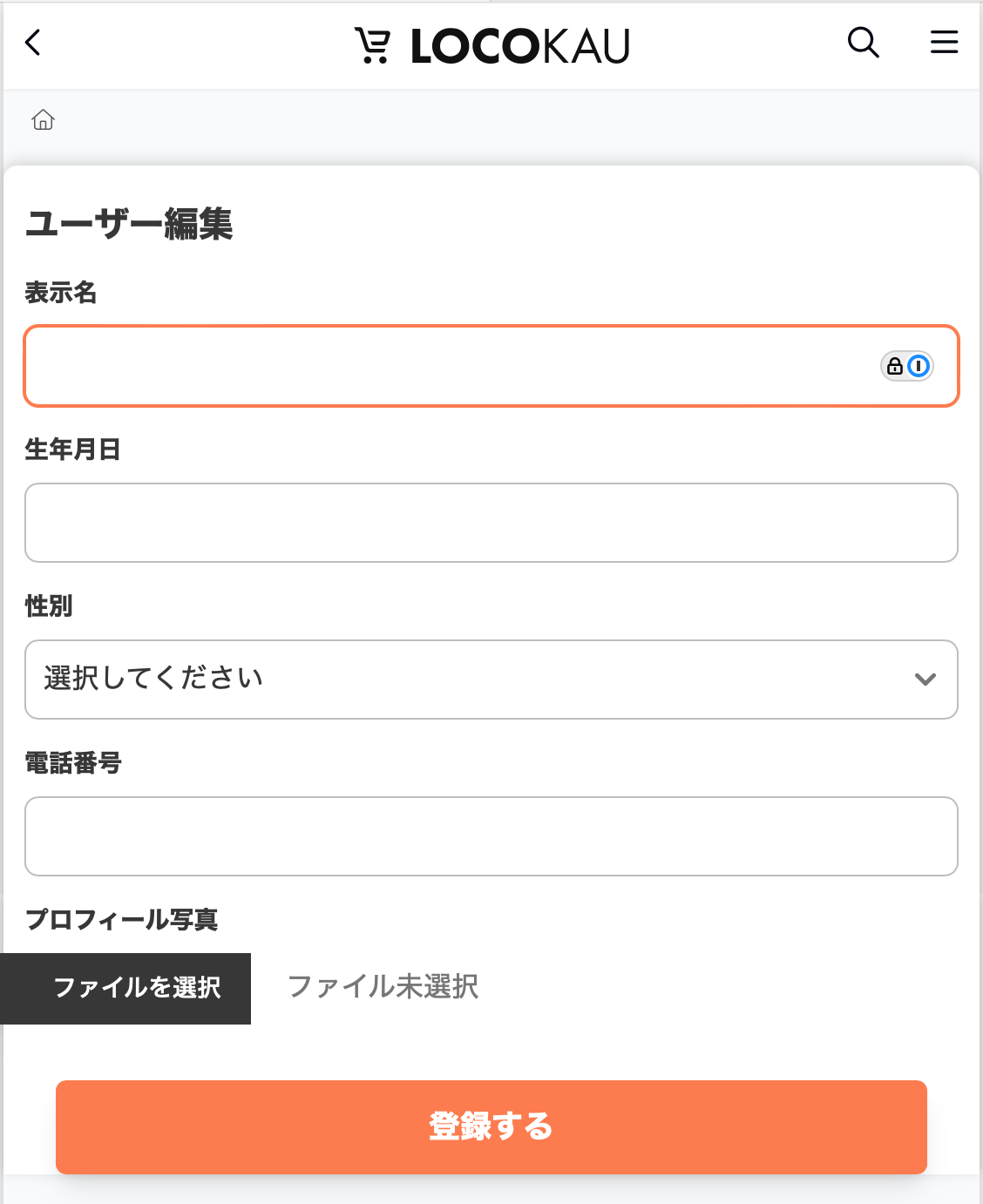983x1204 pixels.
Task: Open the 1Password icon in the name field
Action: [x=918, y=366]
